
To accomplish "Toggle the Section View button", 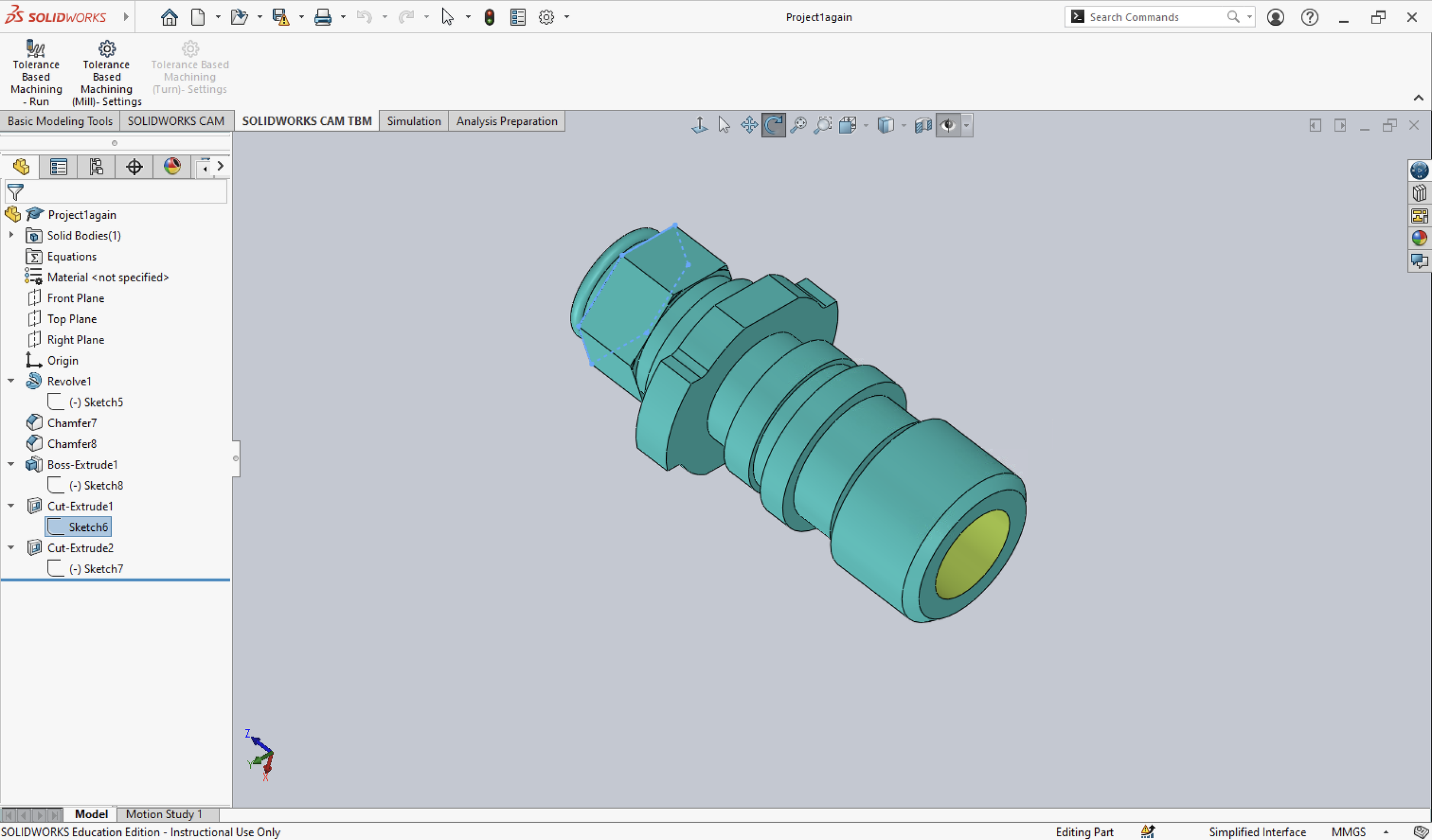I will [x=922, y=125].
